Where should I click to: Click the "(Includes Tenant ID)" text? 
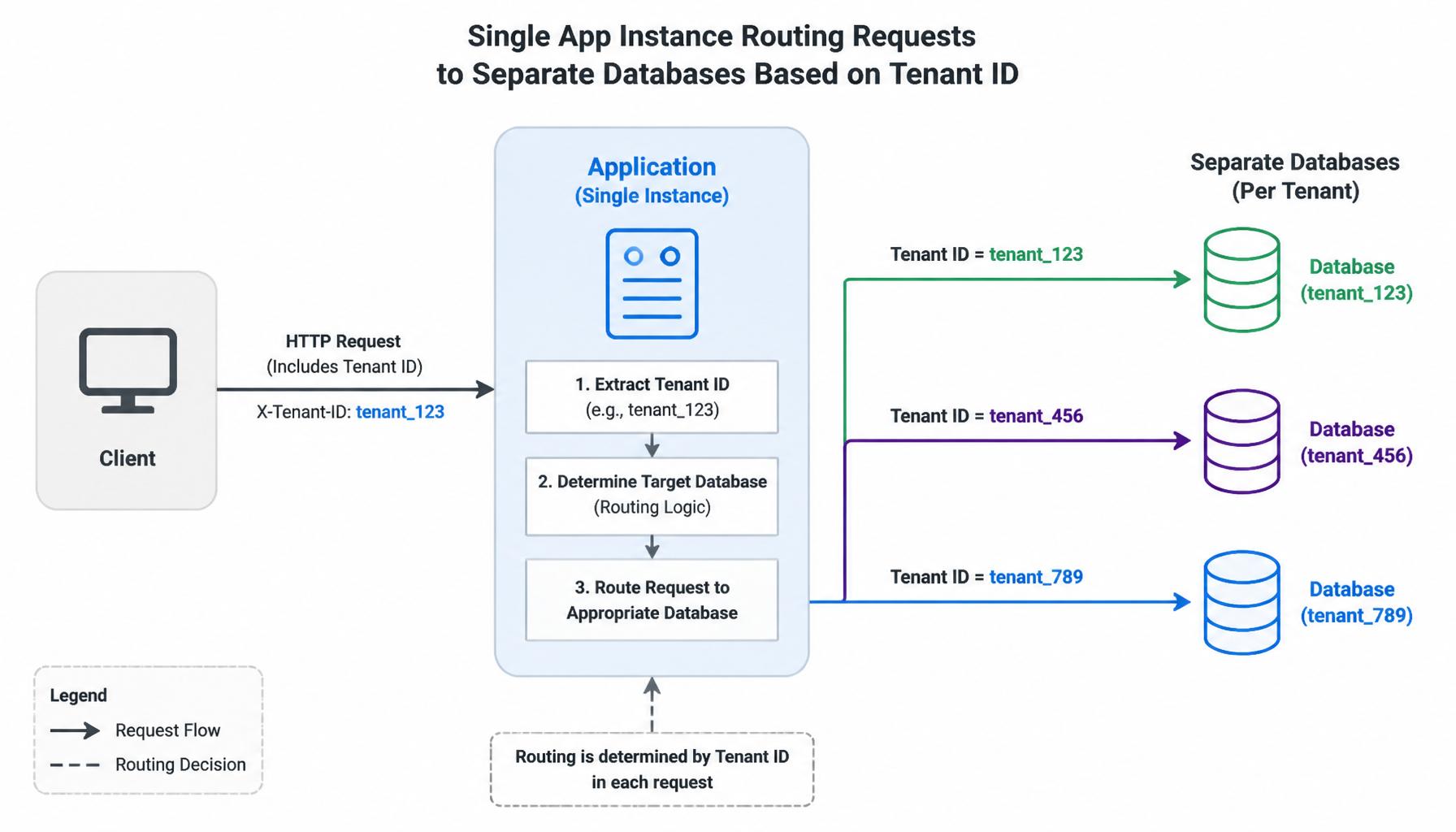point(344,366)
